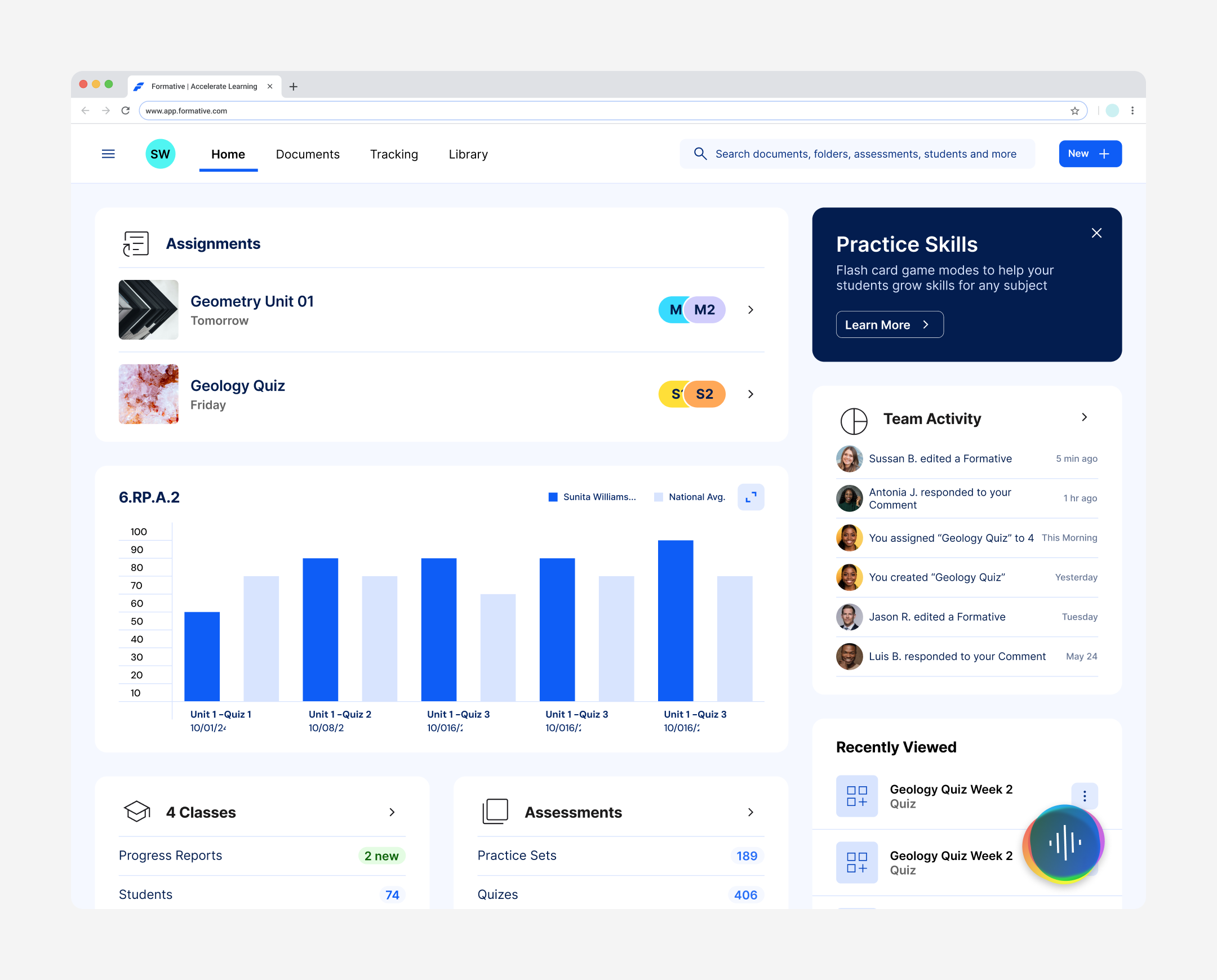The image size is (1217, 980).
Task: Click the Team Activity pie chart icon
Action: pos(854,421)
